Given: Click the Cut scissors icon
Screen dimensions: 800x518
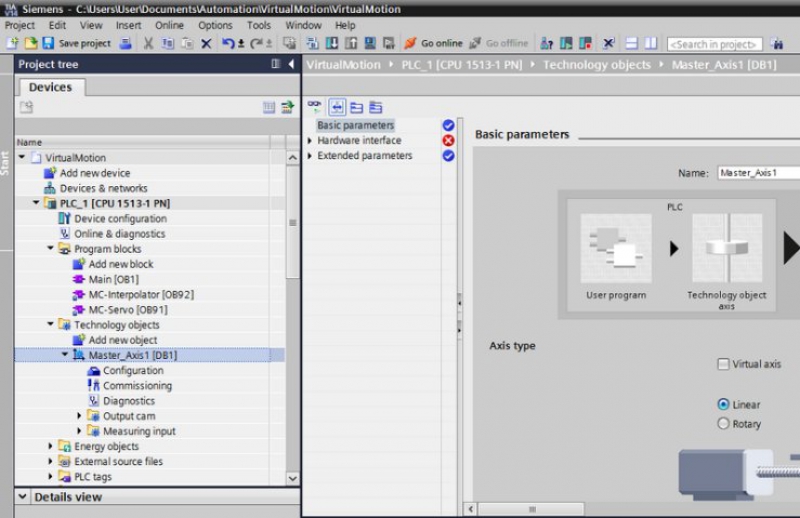Looking at the screenshot, I should click(148, 43).
